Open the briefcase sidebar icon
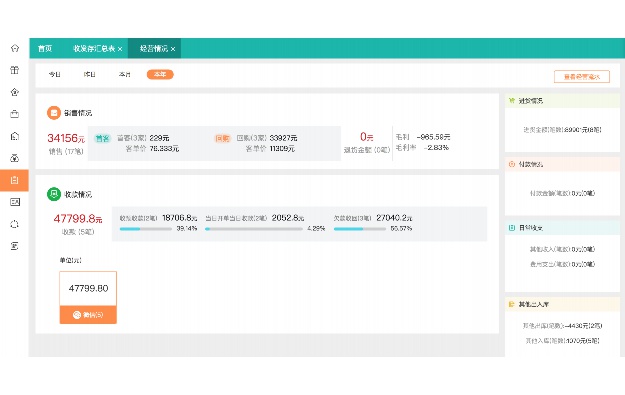 click(15, 114)
